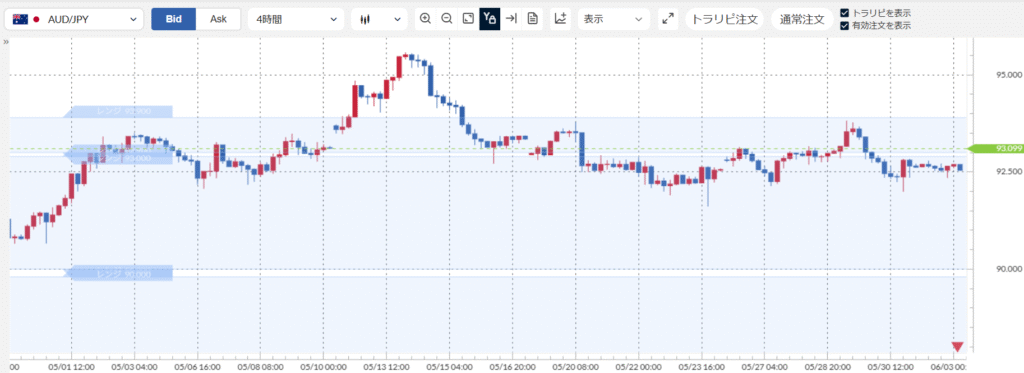The height and width of the screenshot is (373, 1024).
Task: Click the 90.000 price axis label
Action: 1009,268
